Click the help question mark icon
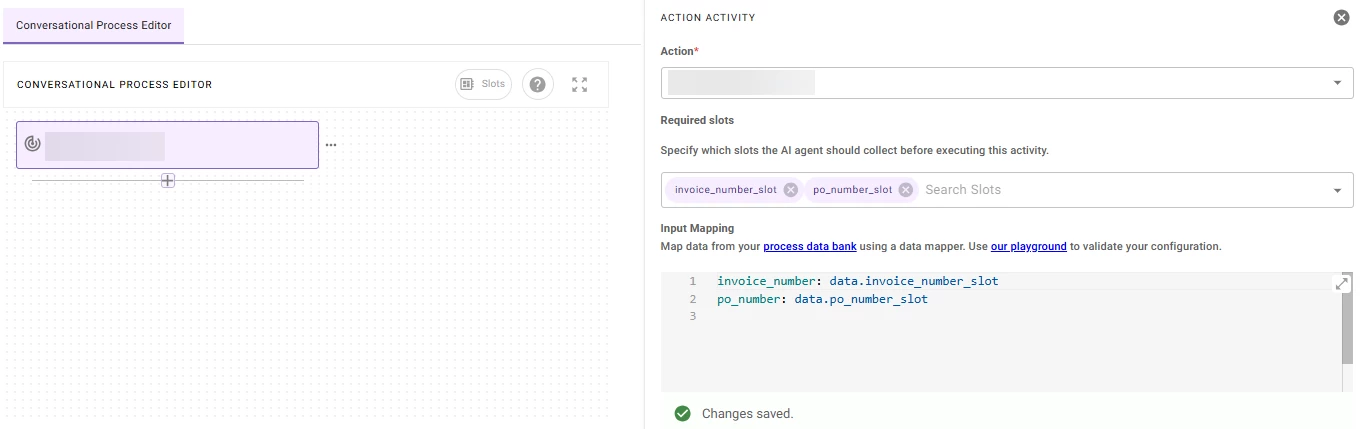 537,85
